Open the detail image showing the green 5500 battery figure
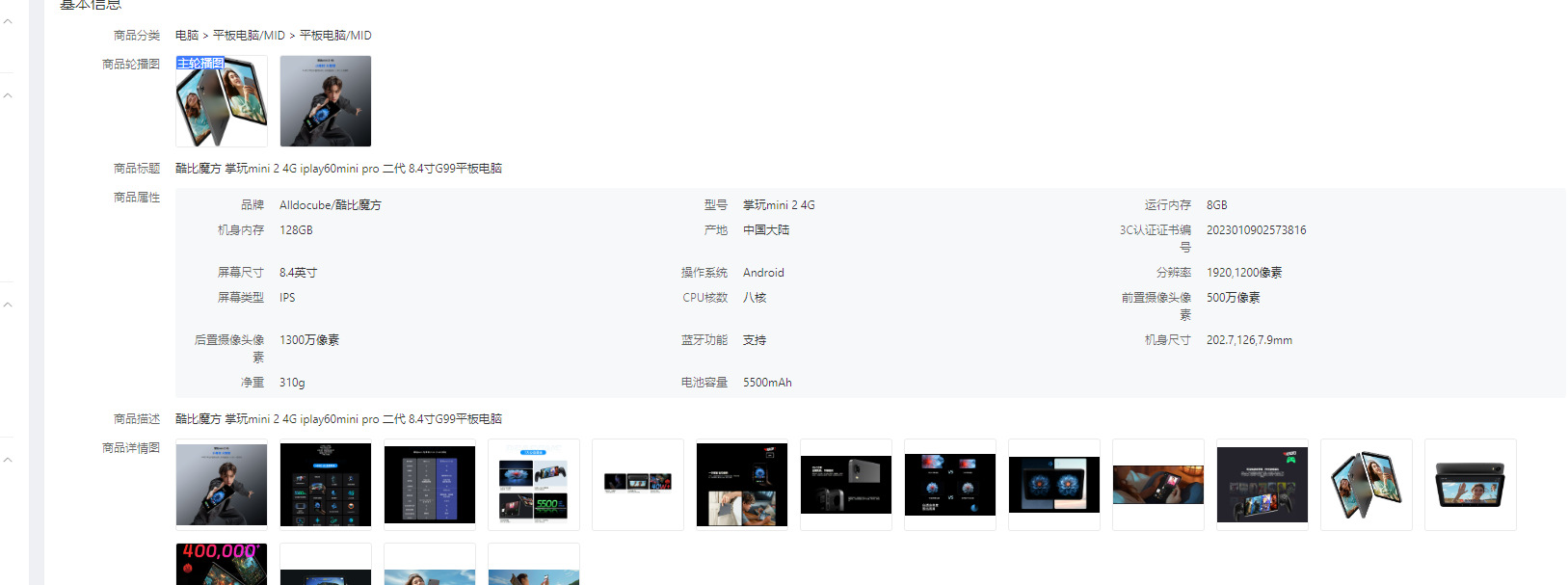Screen dimensions: 1568x585 click(534, 485)
